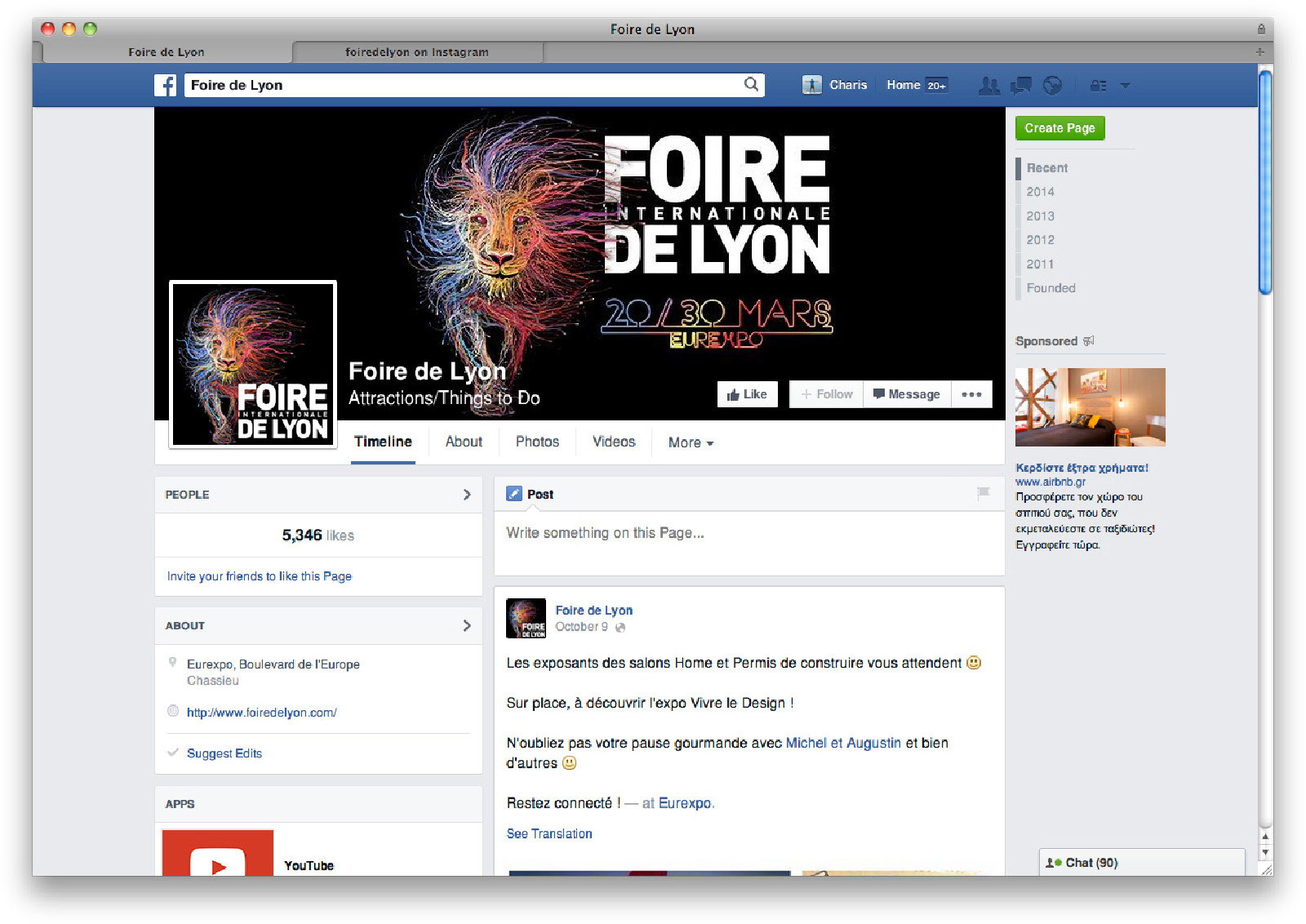Click the Create Page button

[1059, 128]
